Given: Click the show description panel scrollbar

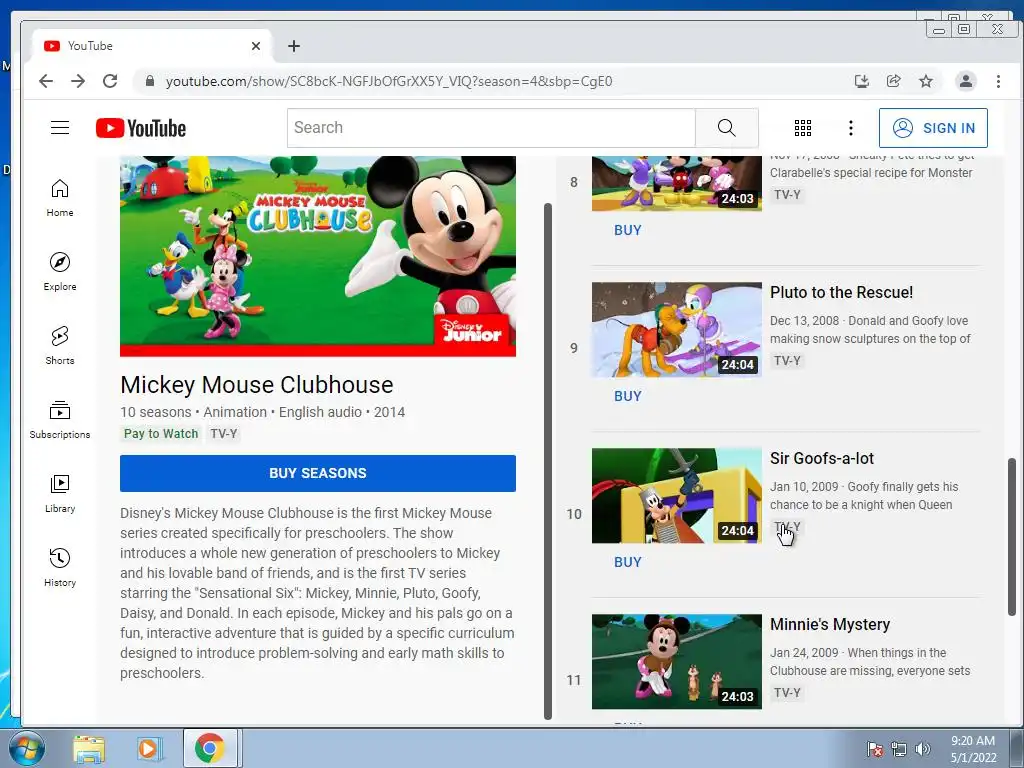Looking at the screenshot, I should point(548,461).
